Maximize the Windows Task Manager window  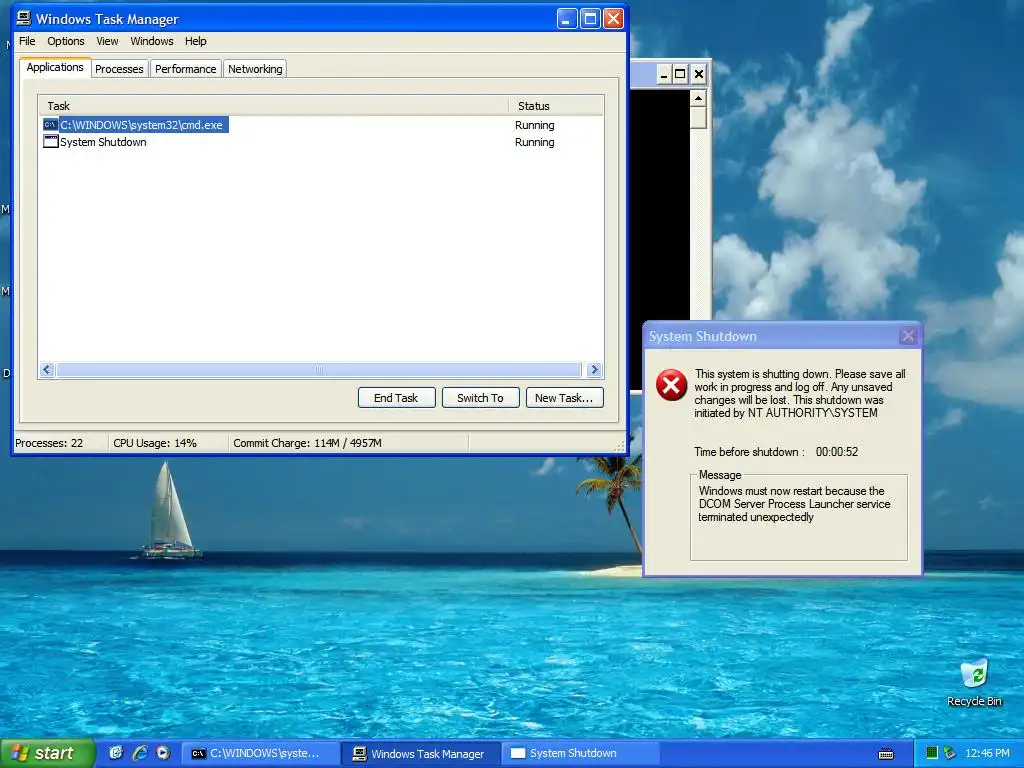pyautogui.click(x=590, y=19)
